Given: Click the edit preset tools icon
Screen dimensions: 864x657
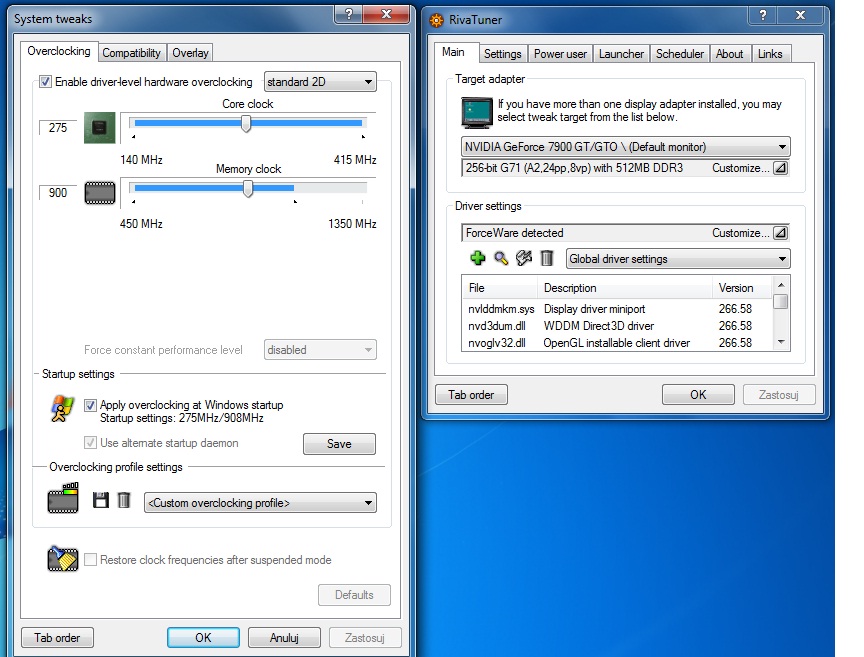Looking at the screenshot, I should coord(523,258).
